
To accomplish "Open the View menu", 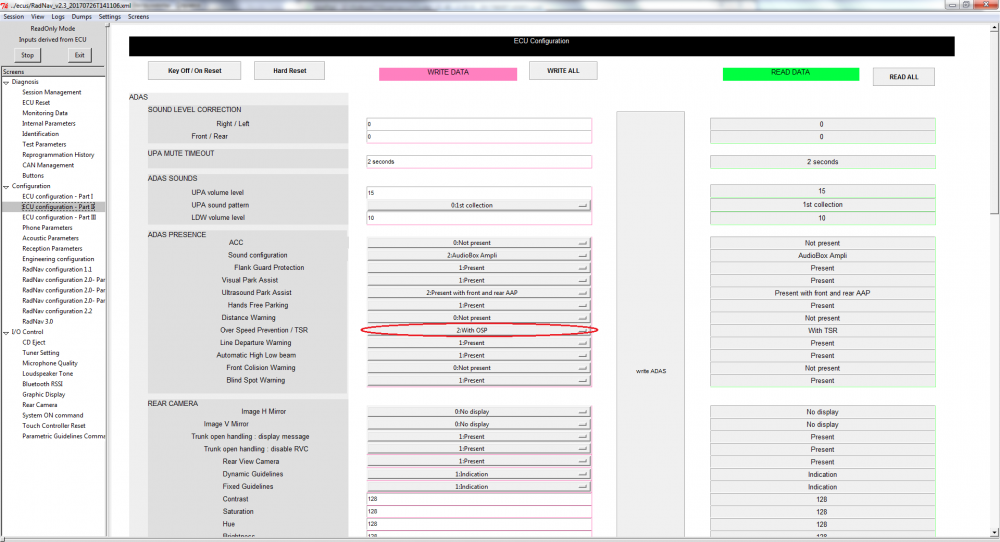I will (x=38, y=17).
